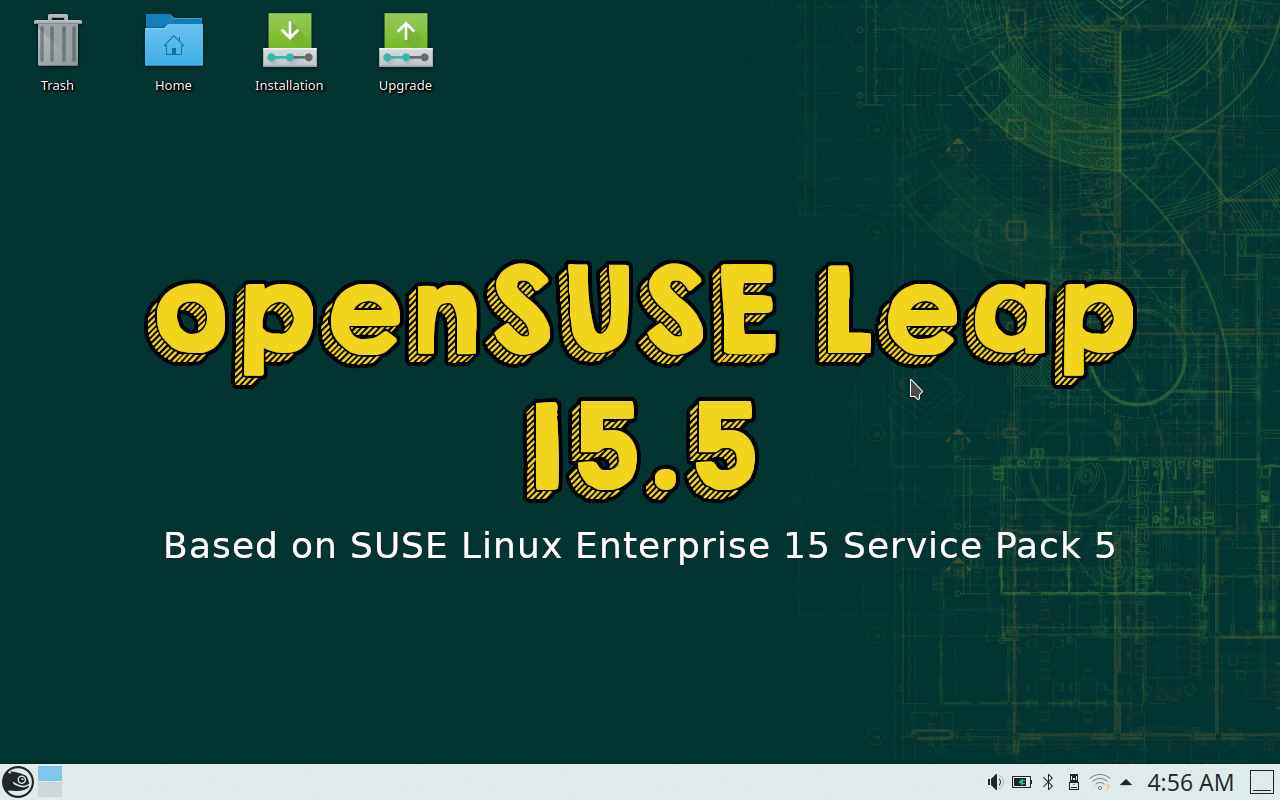Open the removable device notifier tray icon
This screenshot has height=800, width=1280.
click(x=1074, y=782)
